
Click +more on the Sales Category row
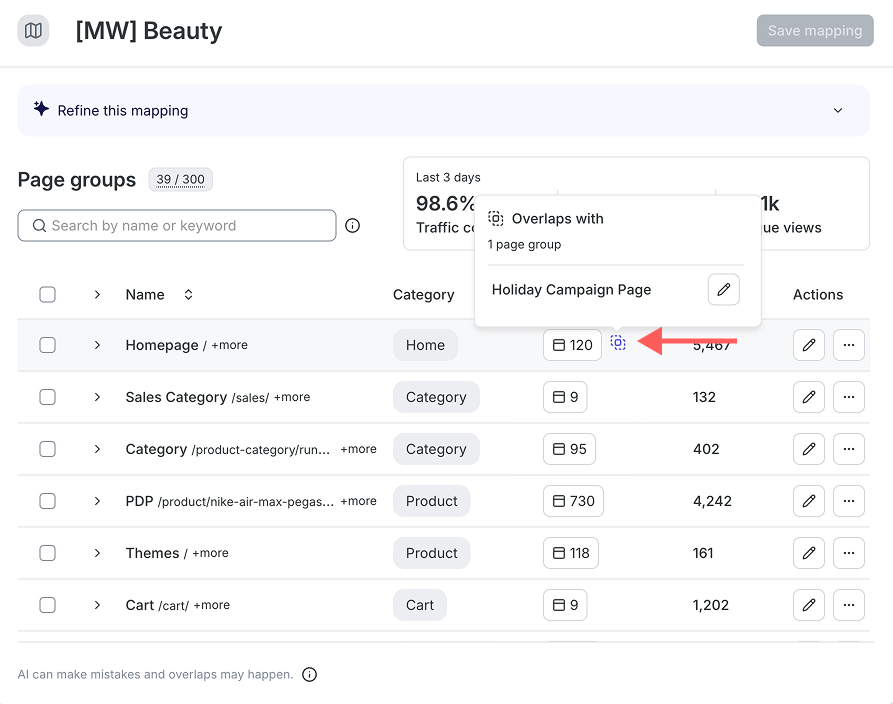coord(292,396)
